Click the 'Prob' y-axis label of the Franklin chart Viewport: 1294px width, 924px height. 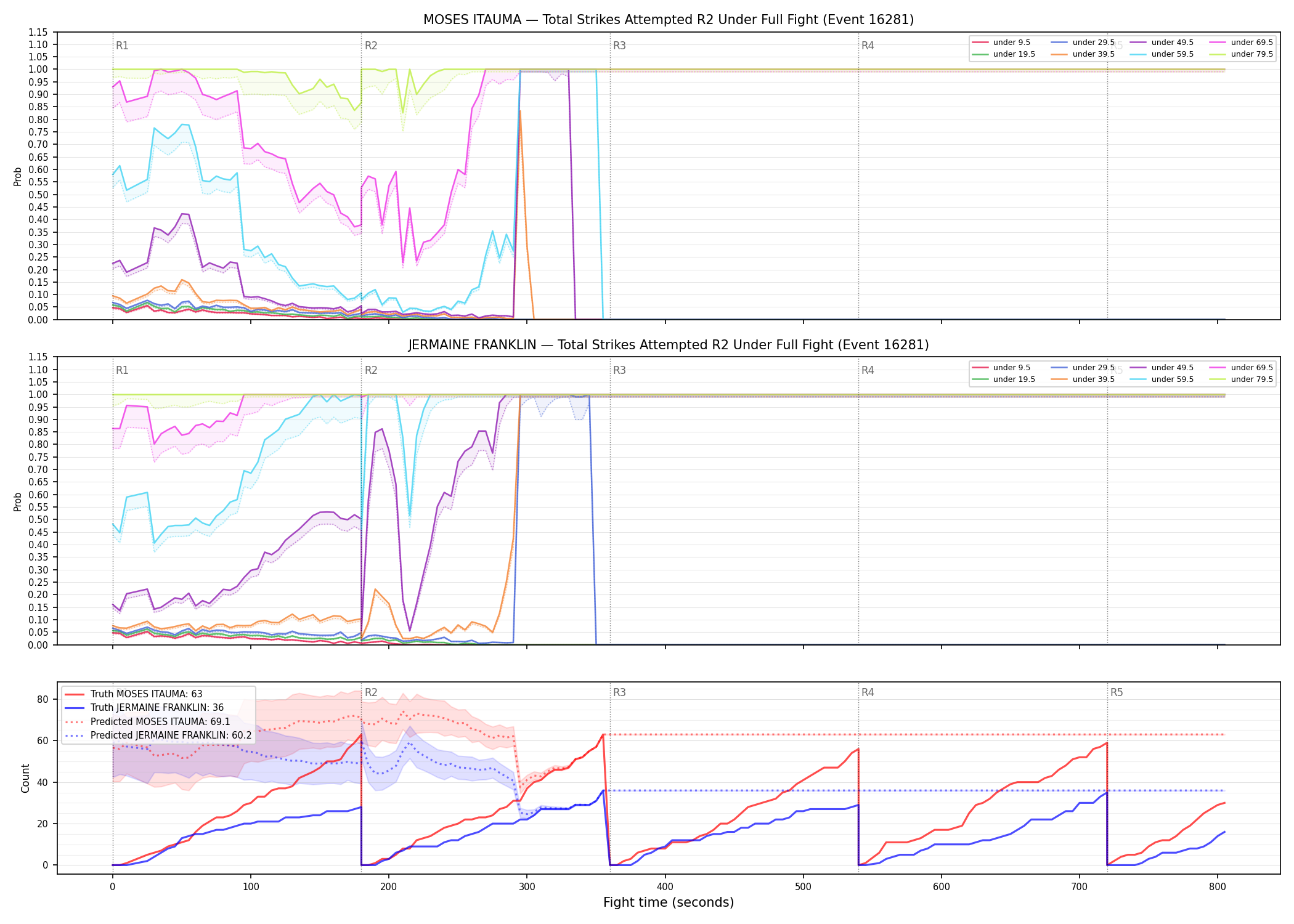pyautogui.click(x=17, y=501)
